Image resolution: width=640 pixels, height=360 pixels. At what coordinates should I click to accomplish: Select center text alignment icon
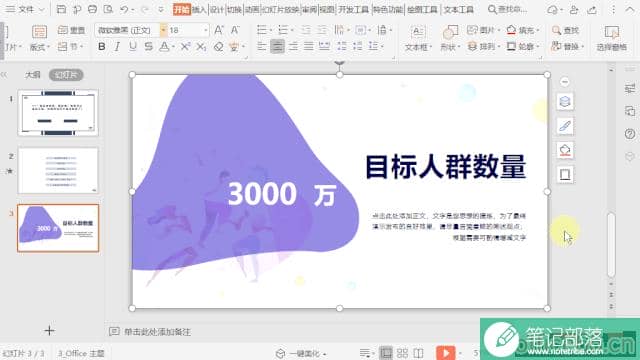tap(278, 47)
